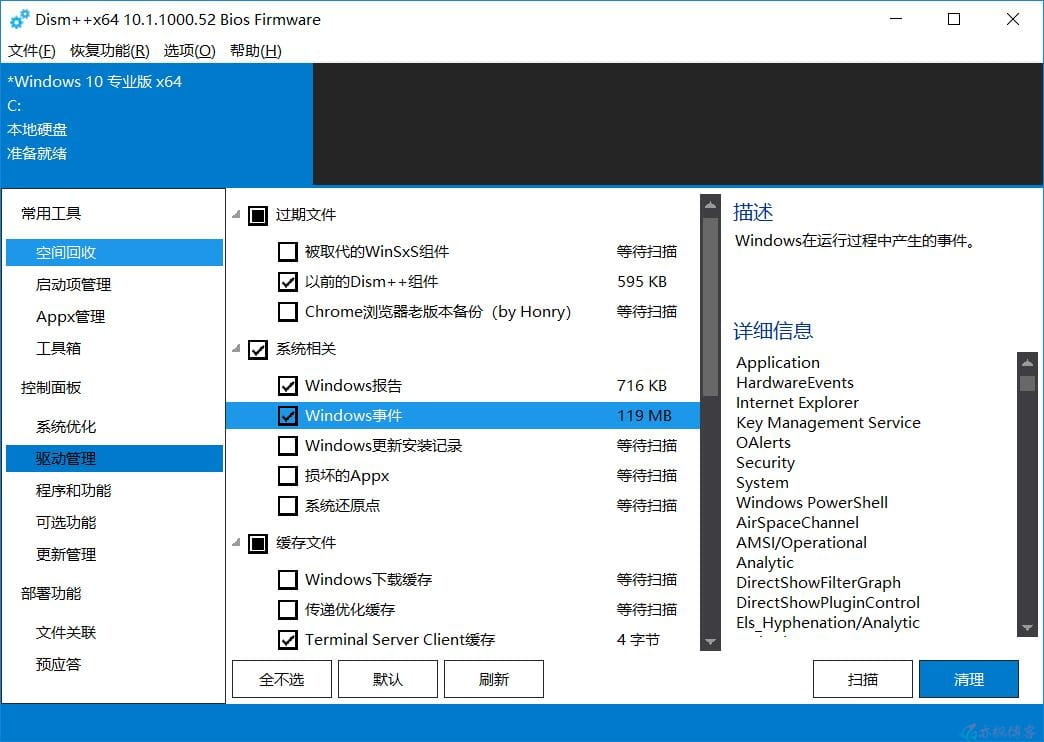Click the 595 KB size value
Screen dimensions: 1044x742
pyautogui.click(x=642, y=282)
